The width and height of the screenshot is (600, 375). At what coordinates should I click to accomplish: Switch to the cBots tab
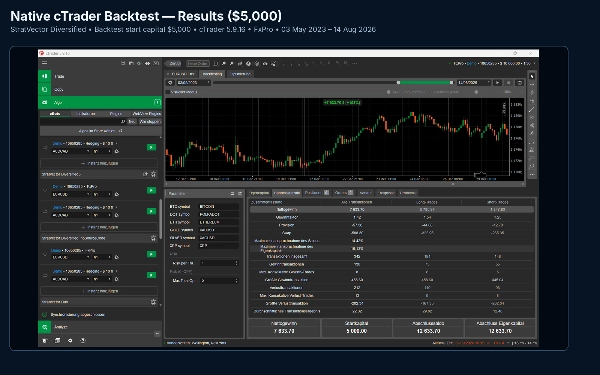55,114
